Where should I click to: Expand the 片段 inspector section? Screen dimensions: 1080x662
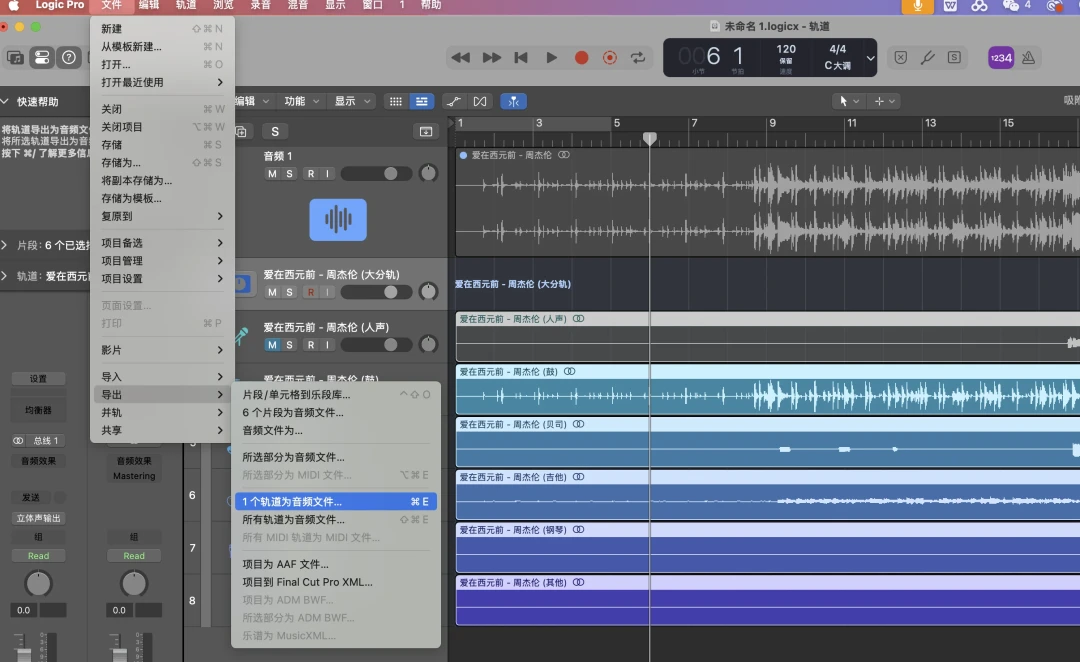(5, 245)
